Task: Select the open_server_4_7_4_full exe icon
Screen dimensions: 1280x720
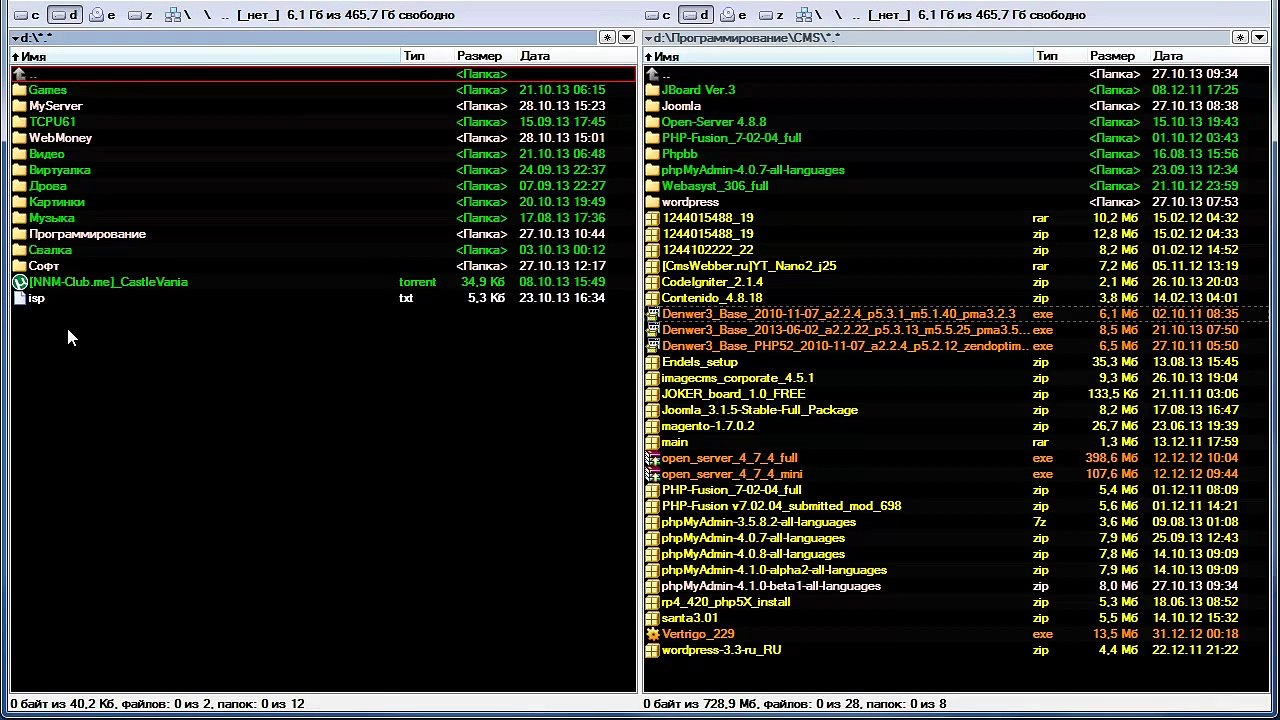Action: point(653,458)
